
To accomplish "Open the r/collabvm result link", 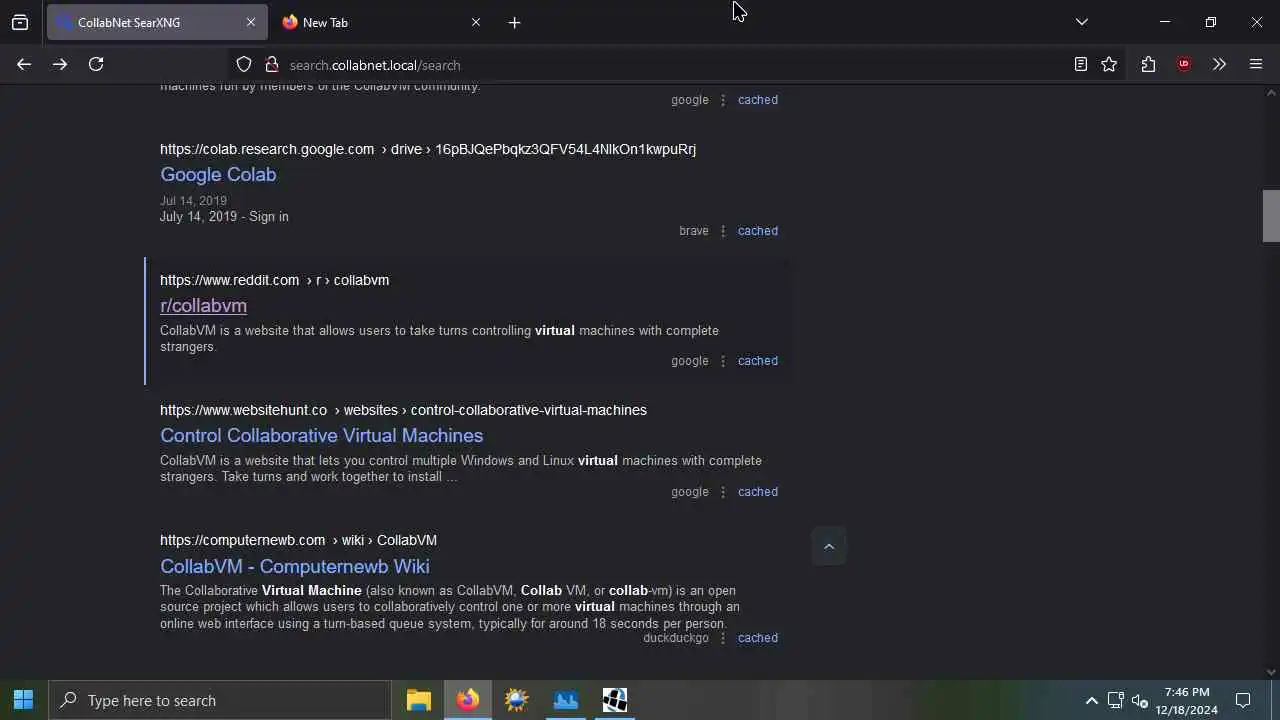I will (203, 305).
